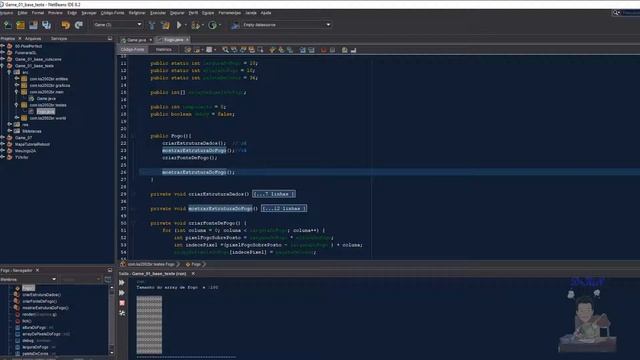Click the find selection magnifier in editor toolbar
The image size is (640, 360).
click(x=225, y=50)
